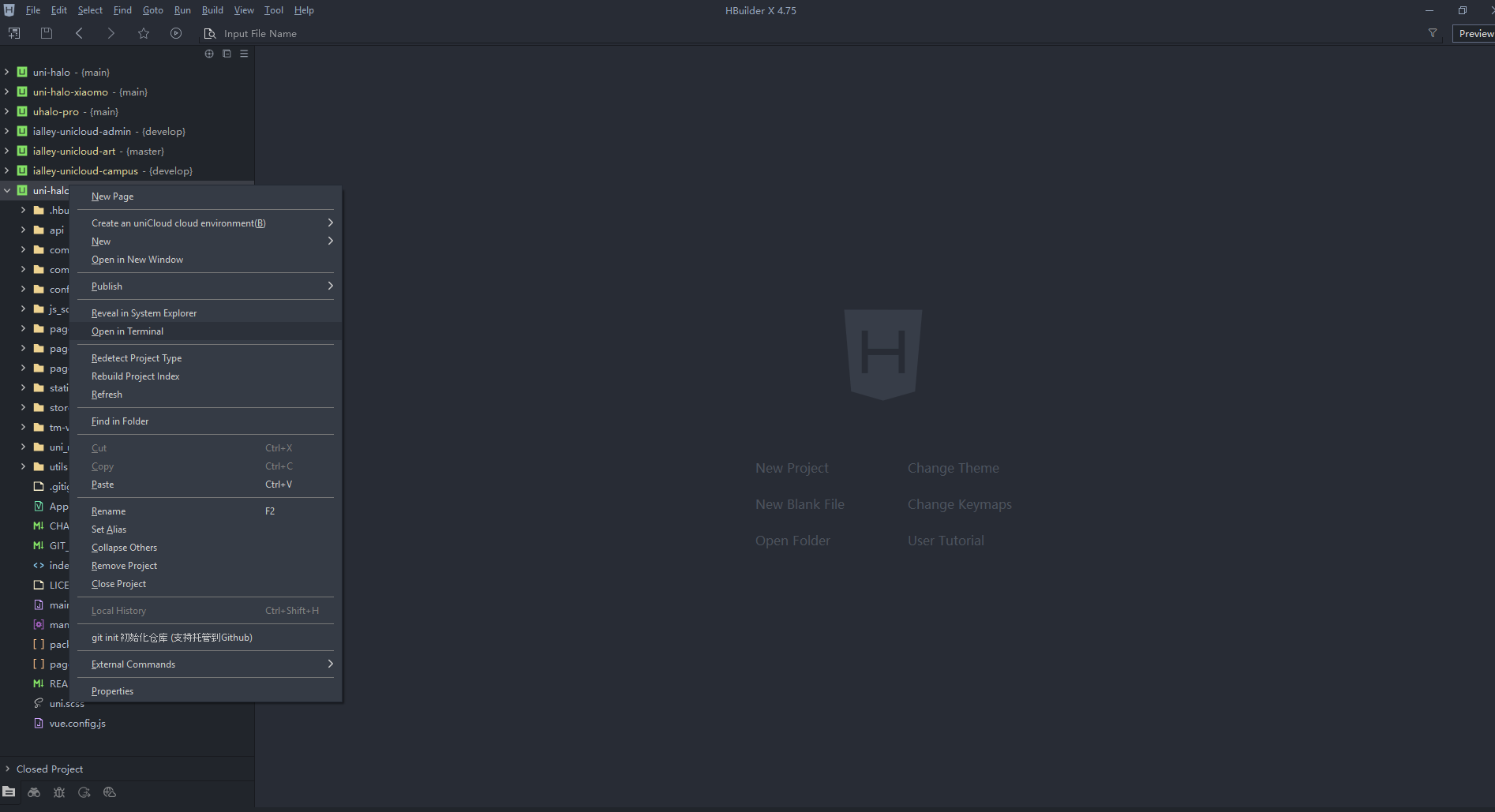Expand the utils folder
Screen dimensions: 1495x812
click(x=23, y=466)
